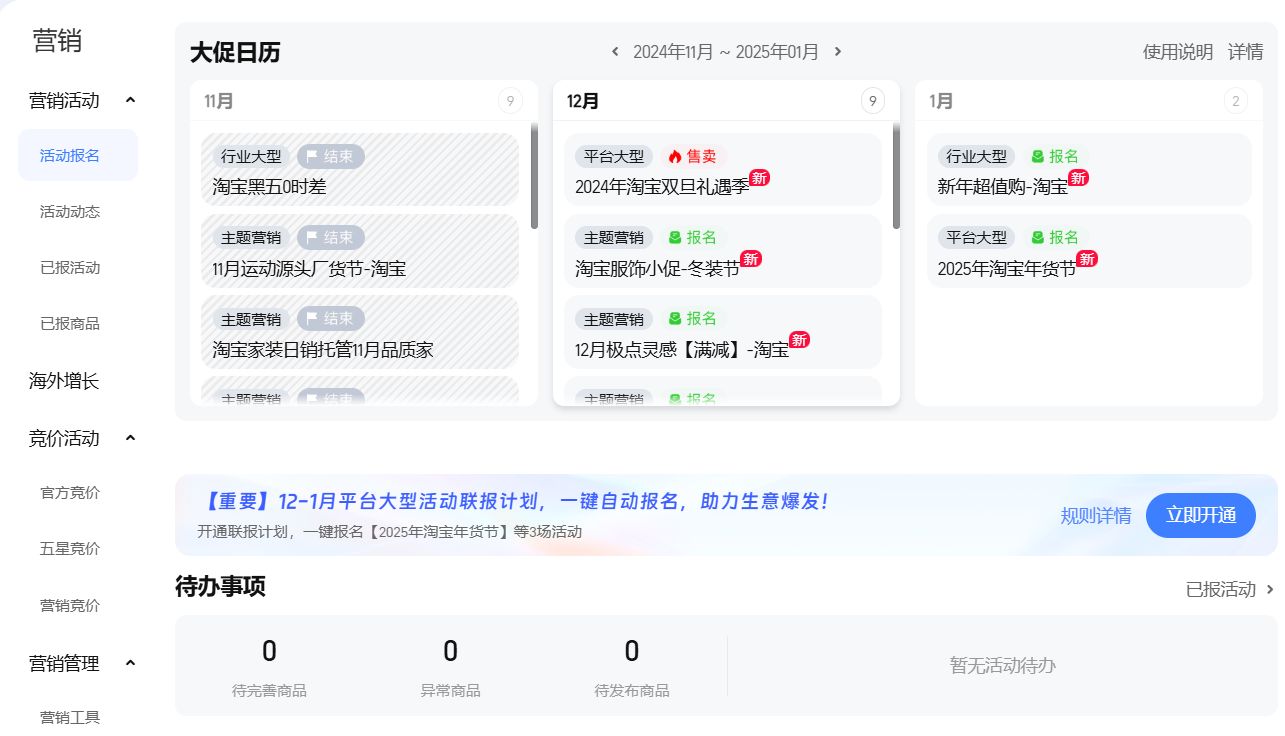The image size is (1285, 736).
Task: Click the 9 count badge for 12月
Action: 873,101
